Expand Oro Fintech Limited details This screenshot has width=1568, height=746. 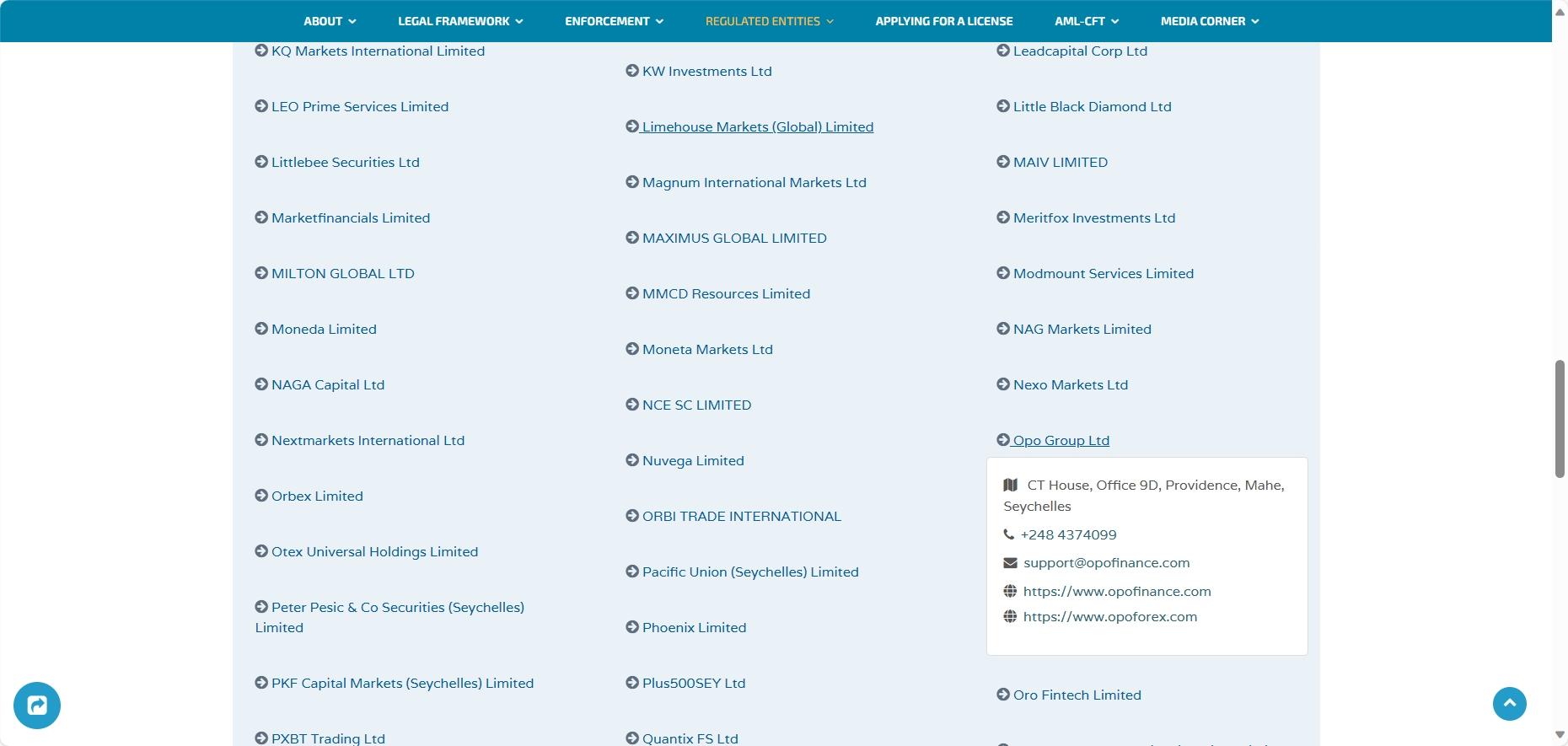pos(1077,695)
